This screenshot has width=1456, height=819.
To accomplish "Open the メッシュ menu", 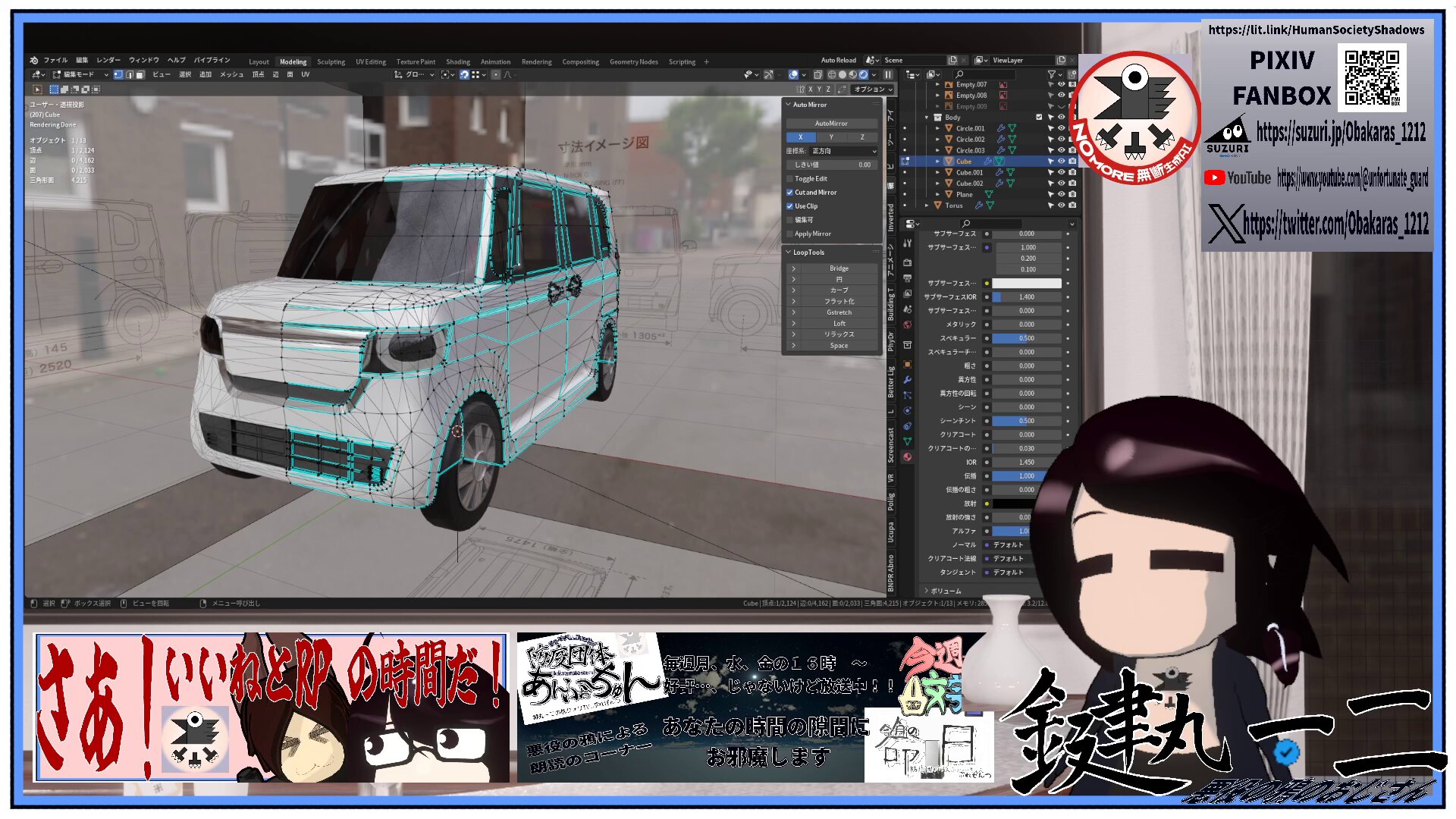I will [232, 74].
